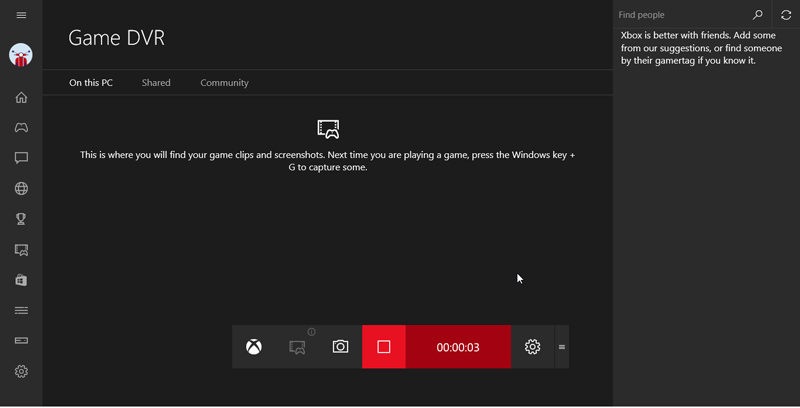This screenshot has width=800, height=408.
Task: Open My games controller icon
Action: [21, 128]
